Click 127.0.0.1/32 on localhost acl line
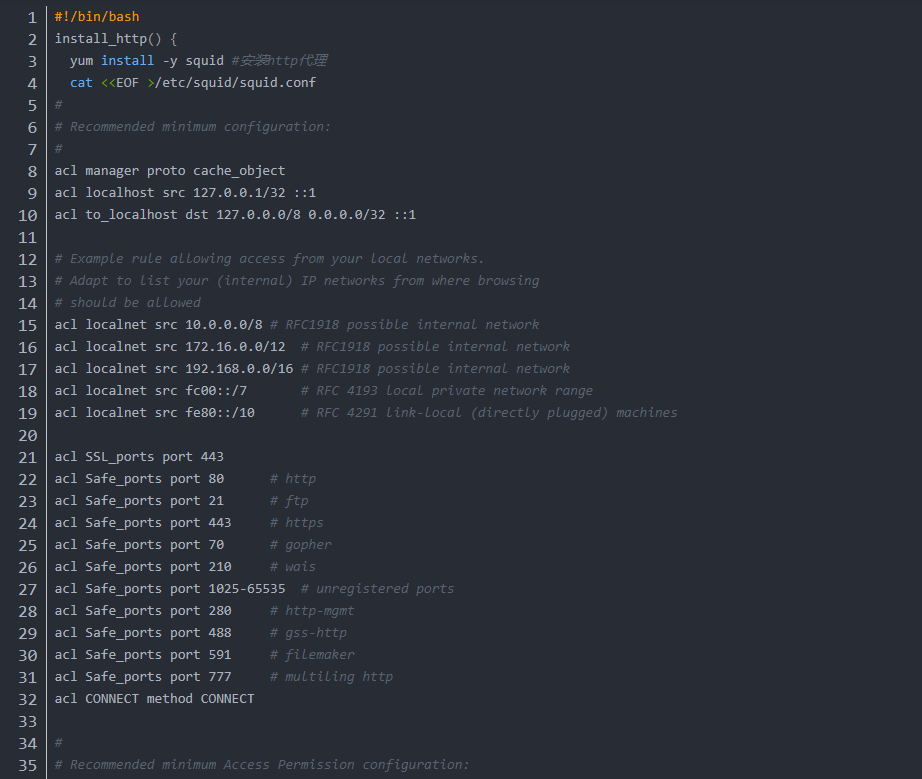This screenshot has height=779, width=922. (239, 193)
